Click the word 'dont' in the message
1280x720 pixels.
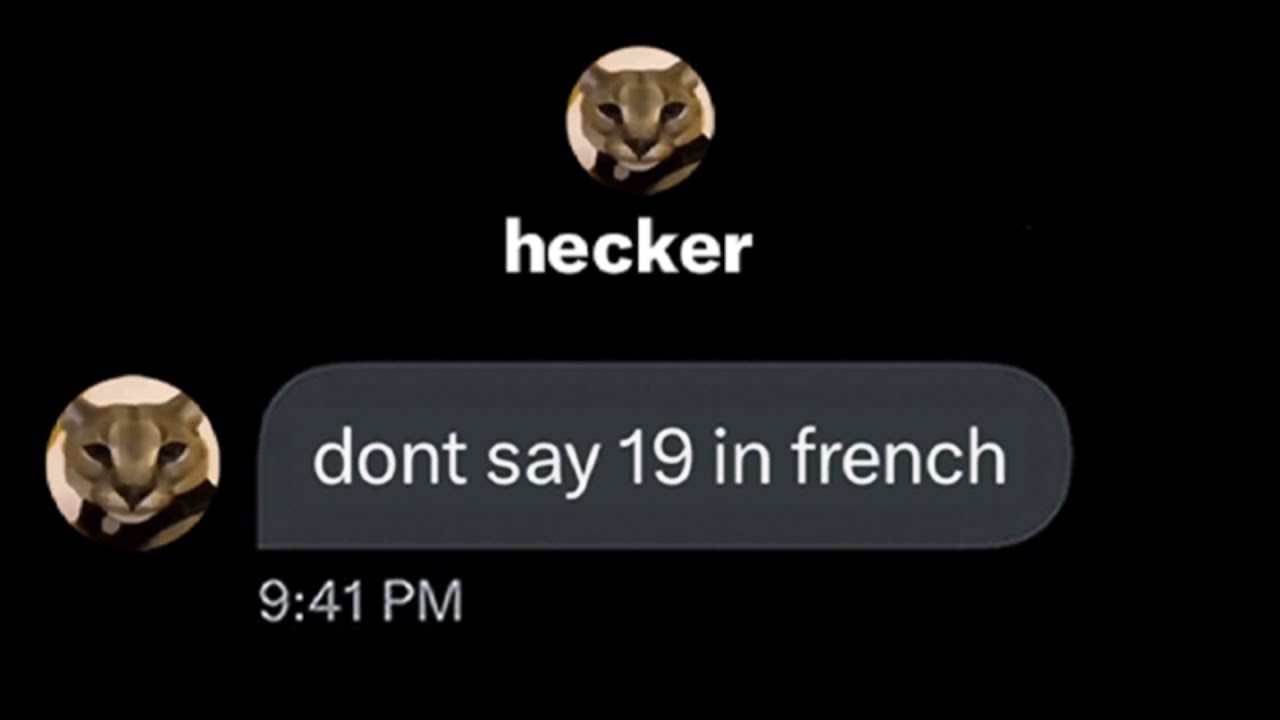tap(390, 457)
